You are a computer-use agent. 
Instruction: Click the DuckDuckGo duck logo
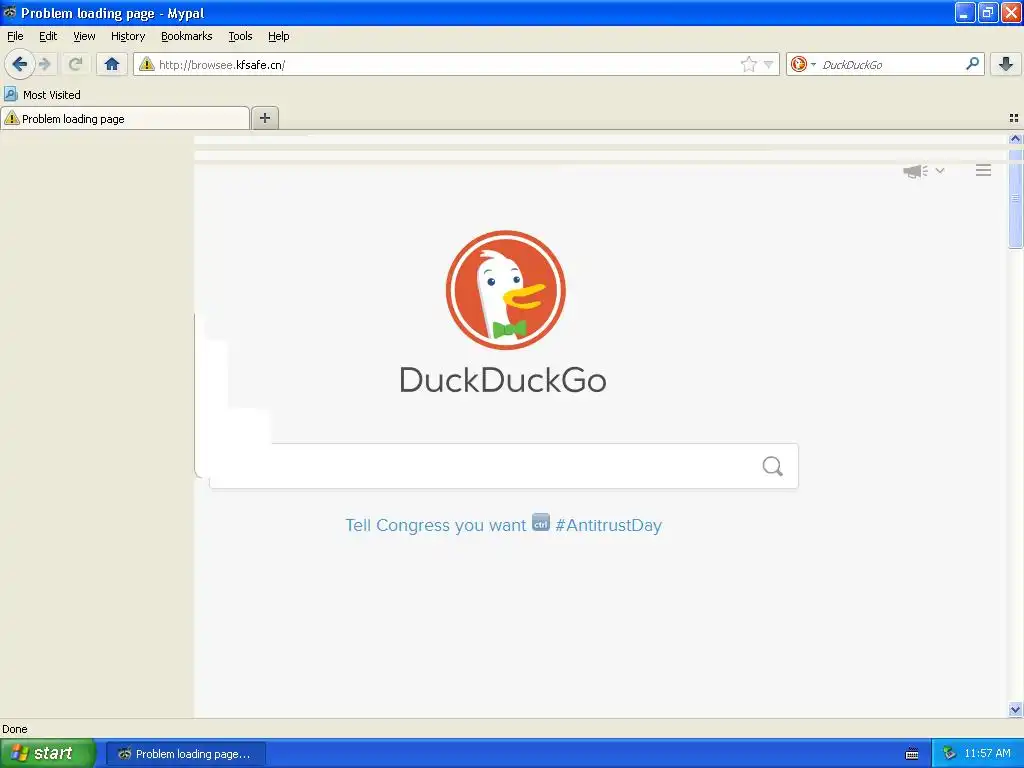505,289
